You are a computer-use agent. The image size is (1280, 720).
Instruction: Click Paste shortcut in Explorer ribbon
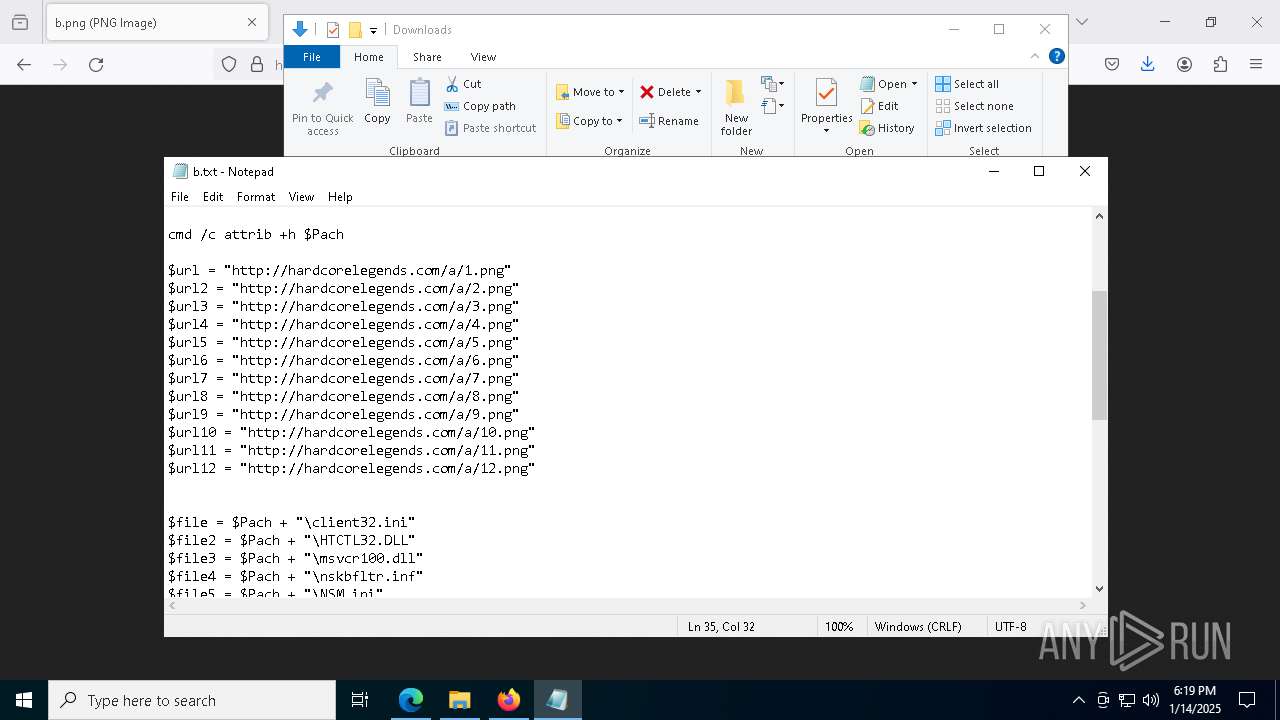click(x=490, y=128)
